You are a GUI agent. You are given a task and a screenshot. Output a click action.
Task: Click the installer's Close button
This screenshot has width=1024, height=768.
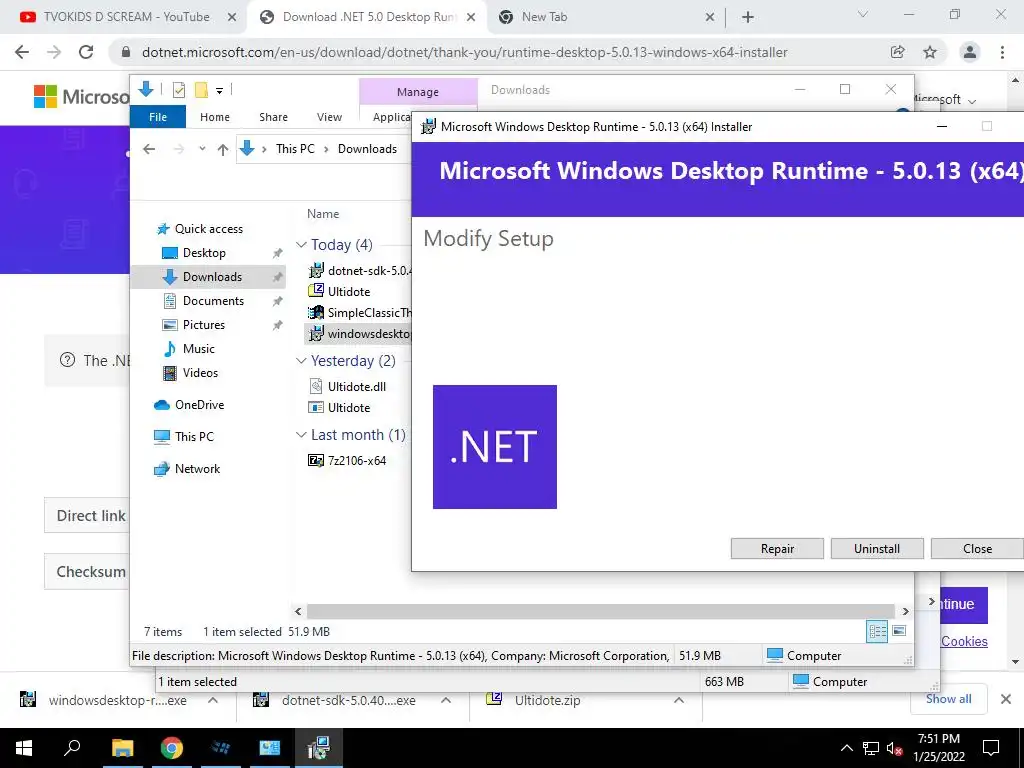pyautogui.click(x=977, y=549)
